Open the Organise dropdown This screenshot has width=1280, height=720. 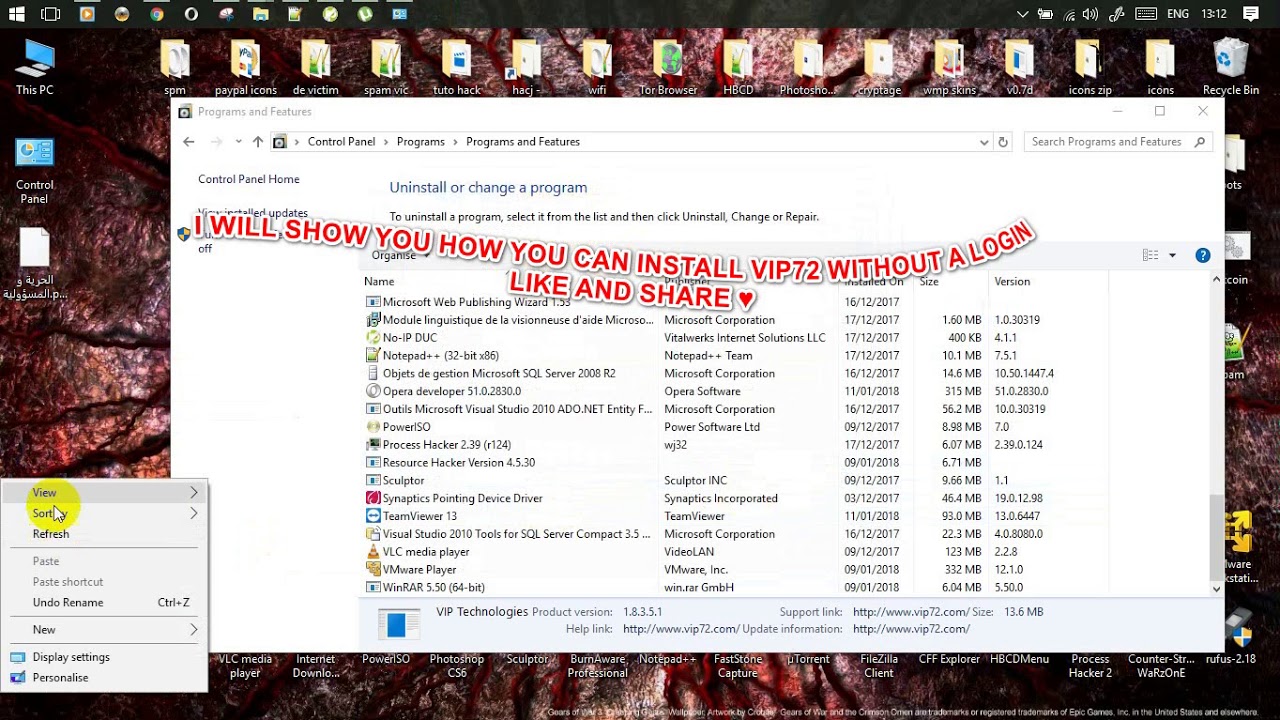(x=400, y=255)
